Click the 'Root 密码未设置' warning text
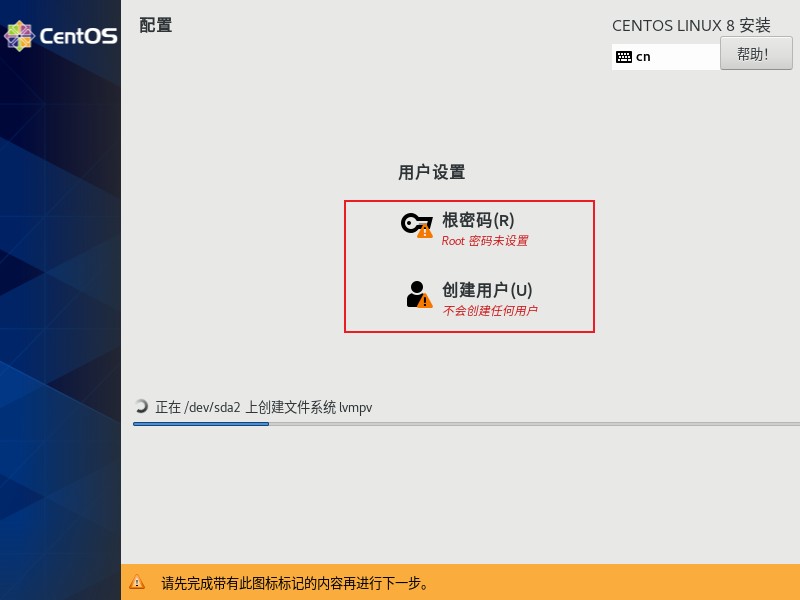Screen dimensions: 800x600 click(485, 241)
